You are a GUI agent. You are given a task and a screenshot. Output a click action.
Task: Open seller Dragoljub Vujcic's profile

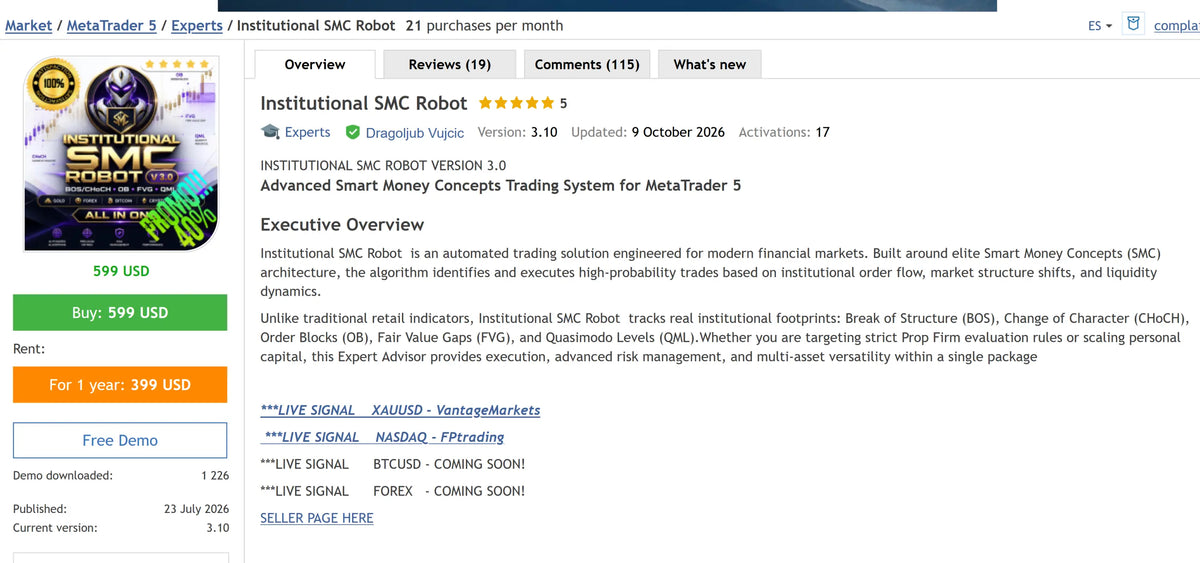point(415,133)
